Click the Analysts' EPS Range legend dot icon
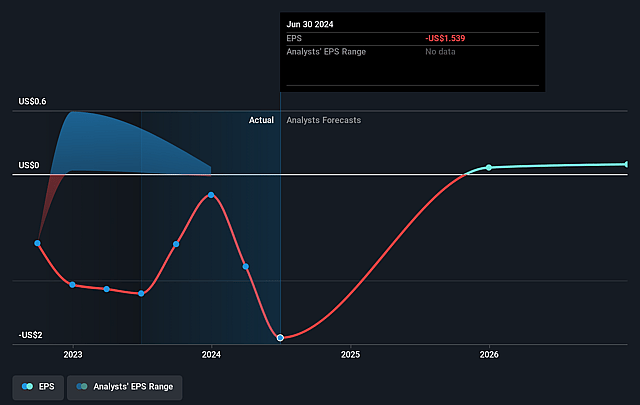This screenshot has width=640, height=405. (x=82, y=386)
